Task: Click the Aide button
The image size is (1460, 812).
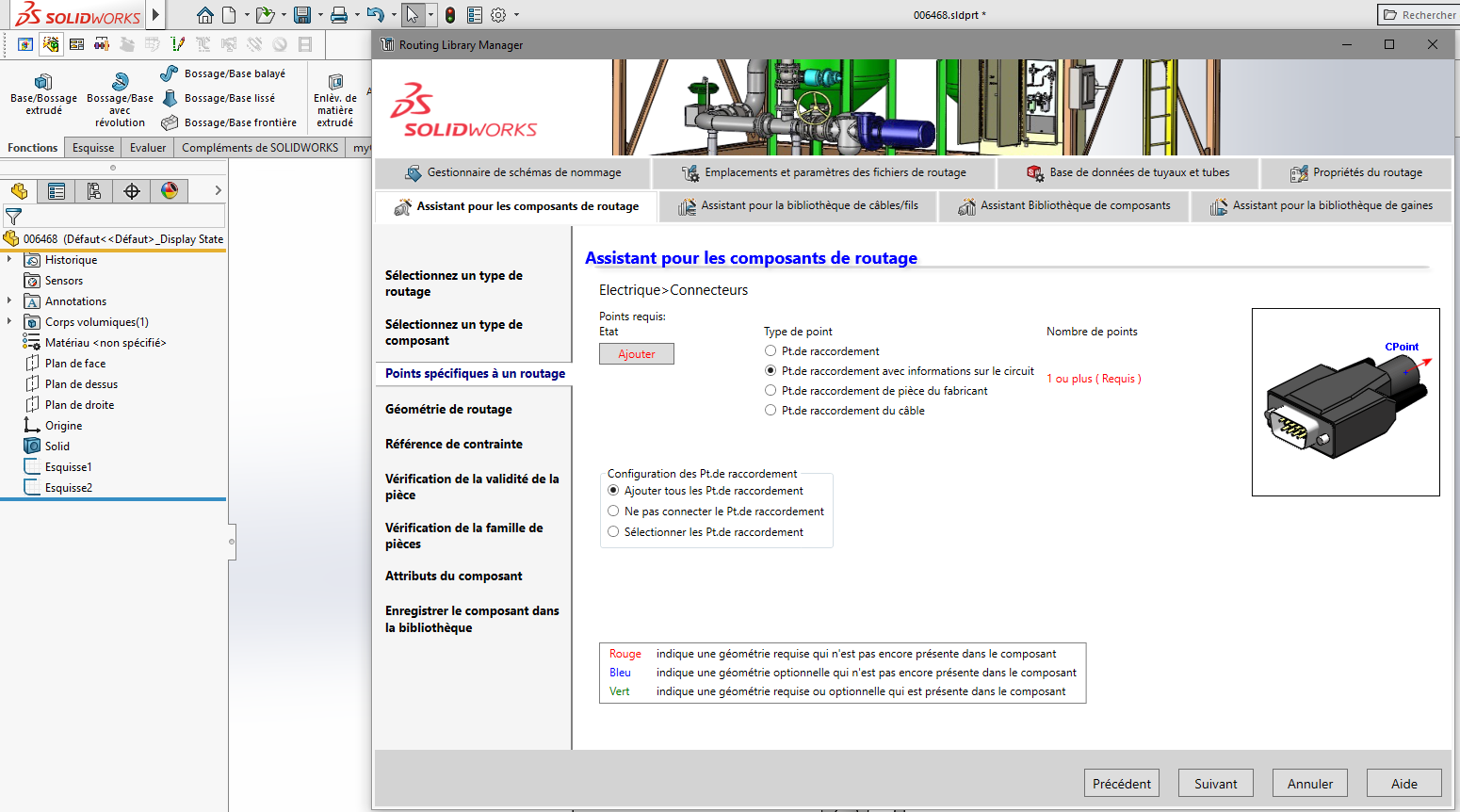Action: 1404,784
